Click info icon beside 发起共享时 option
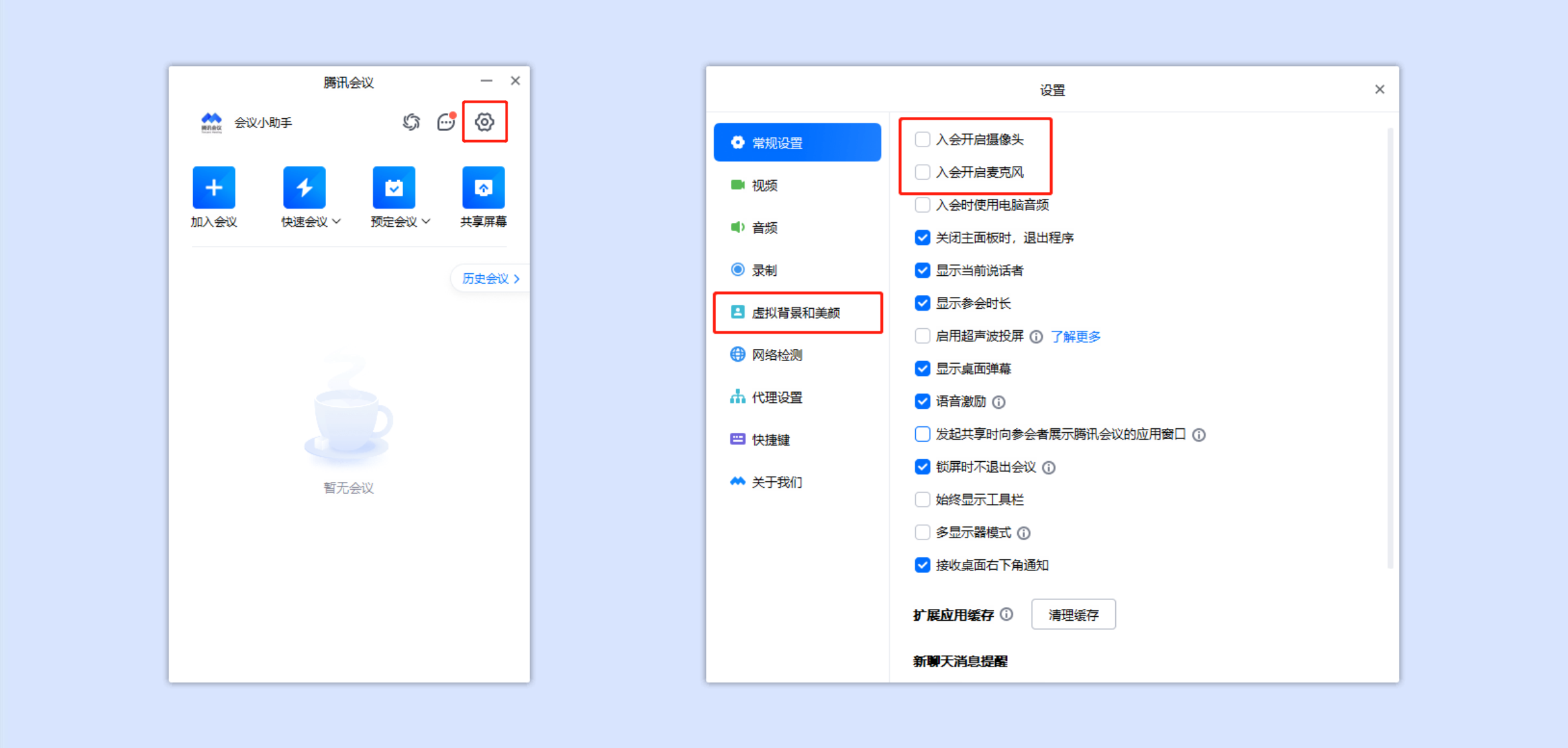This screenshot has width=1568, height=748. pyautogui.click(x=1199, y=435)
